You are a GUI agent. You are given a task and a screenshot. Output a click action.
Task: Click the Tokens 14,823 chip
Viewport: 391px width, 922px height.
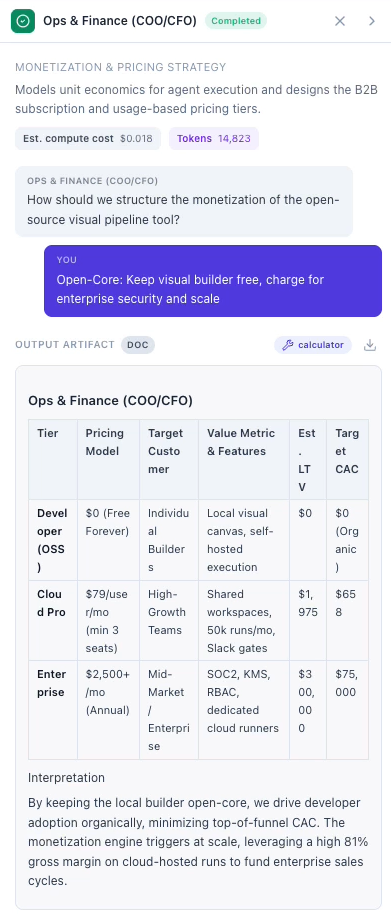point(214,139)
